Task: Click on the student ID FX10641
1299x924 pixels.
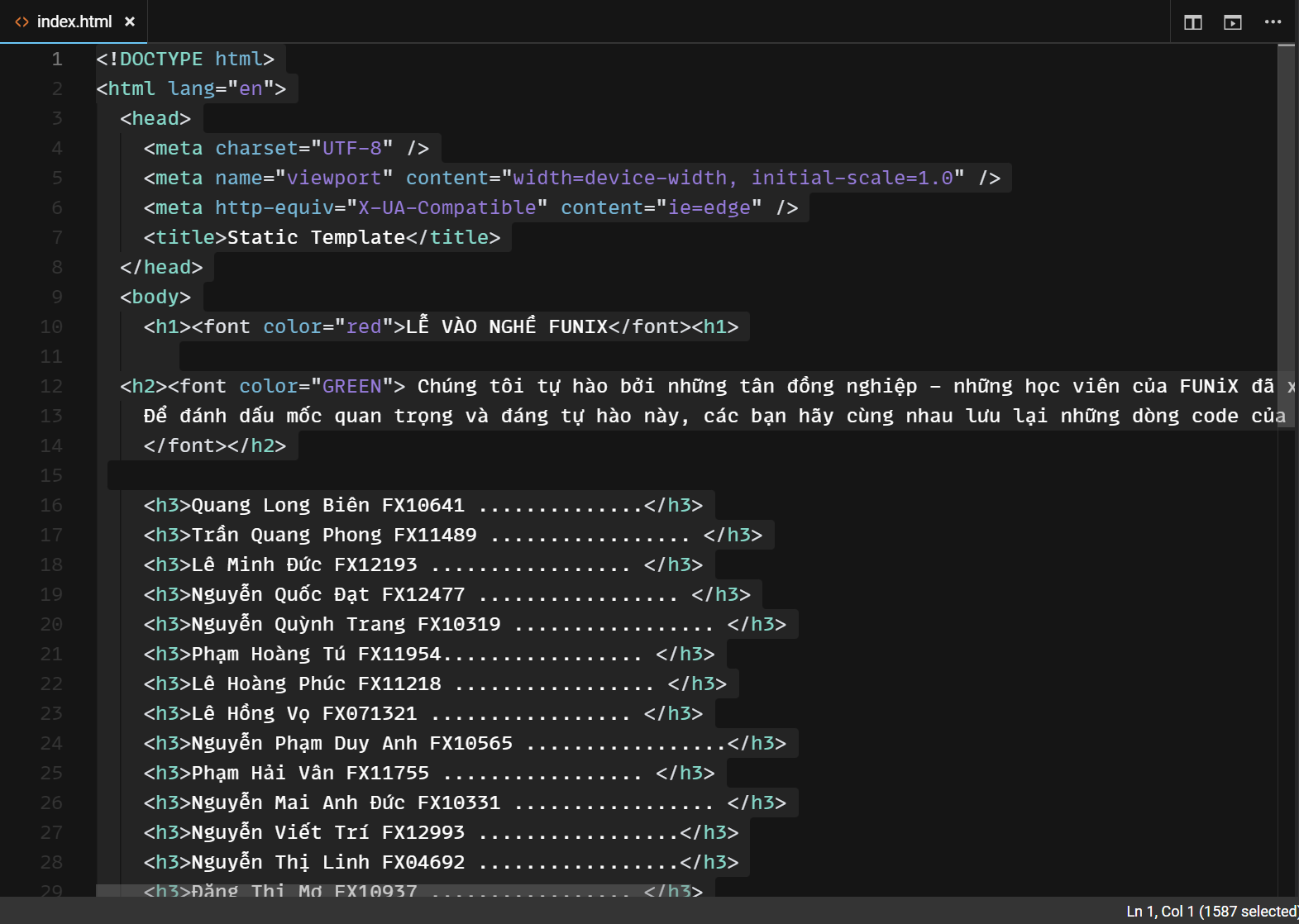Action: coord(423,506)
